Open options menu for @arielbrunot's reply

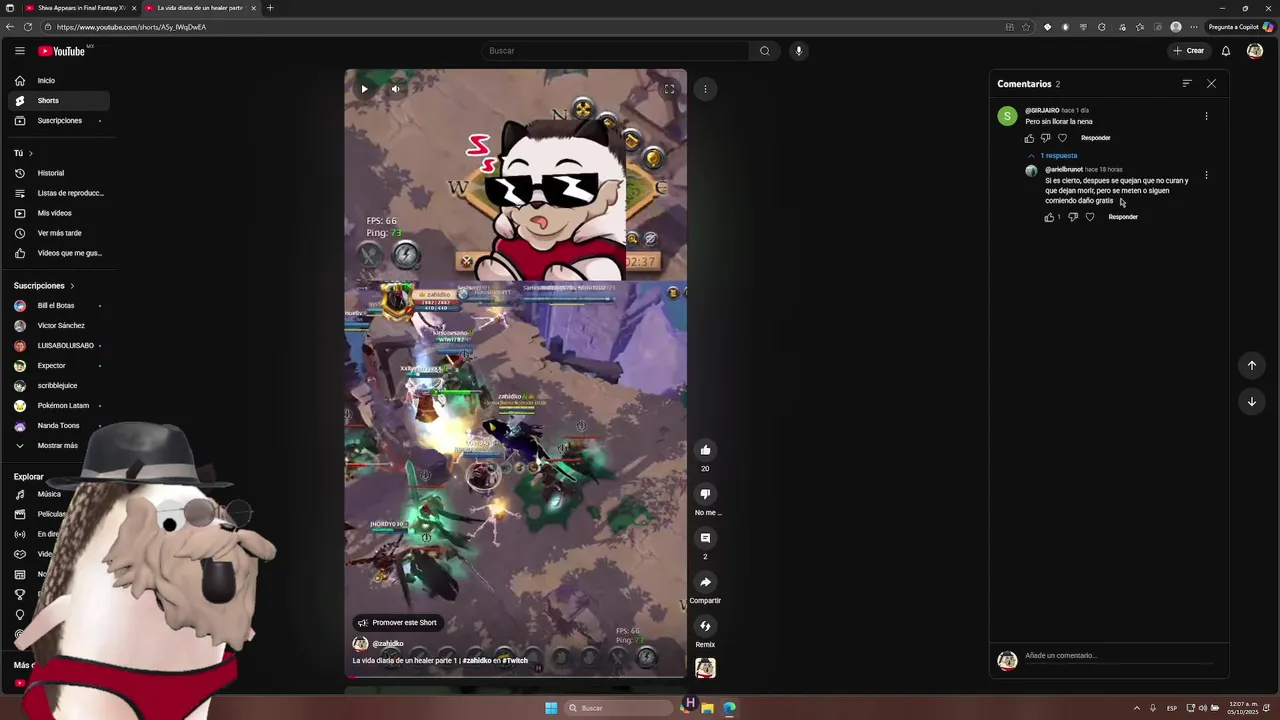point(1206,175)
